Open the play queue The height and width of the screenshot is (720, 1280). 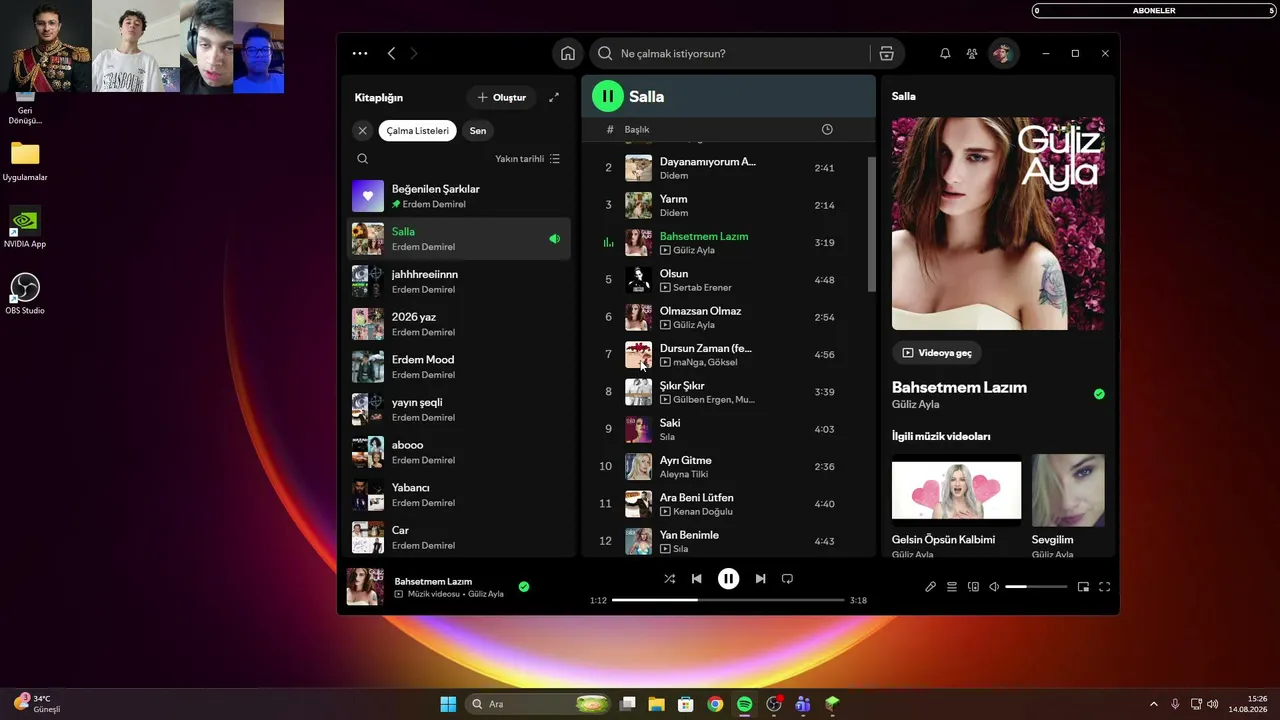[952, 587]
